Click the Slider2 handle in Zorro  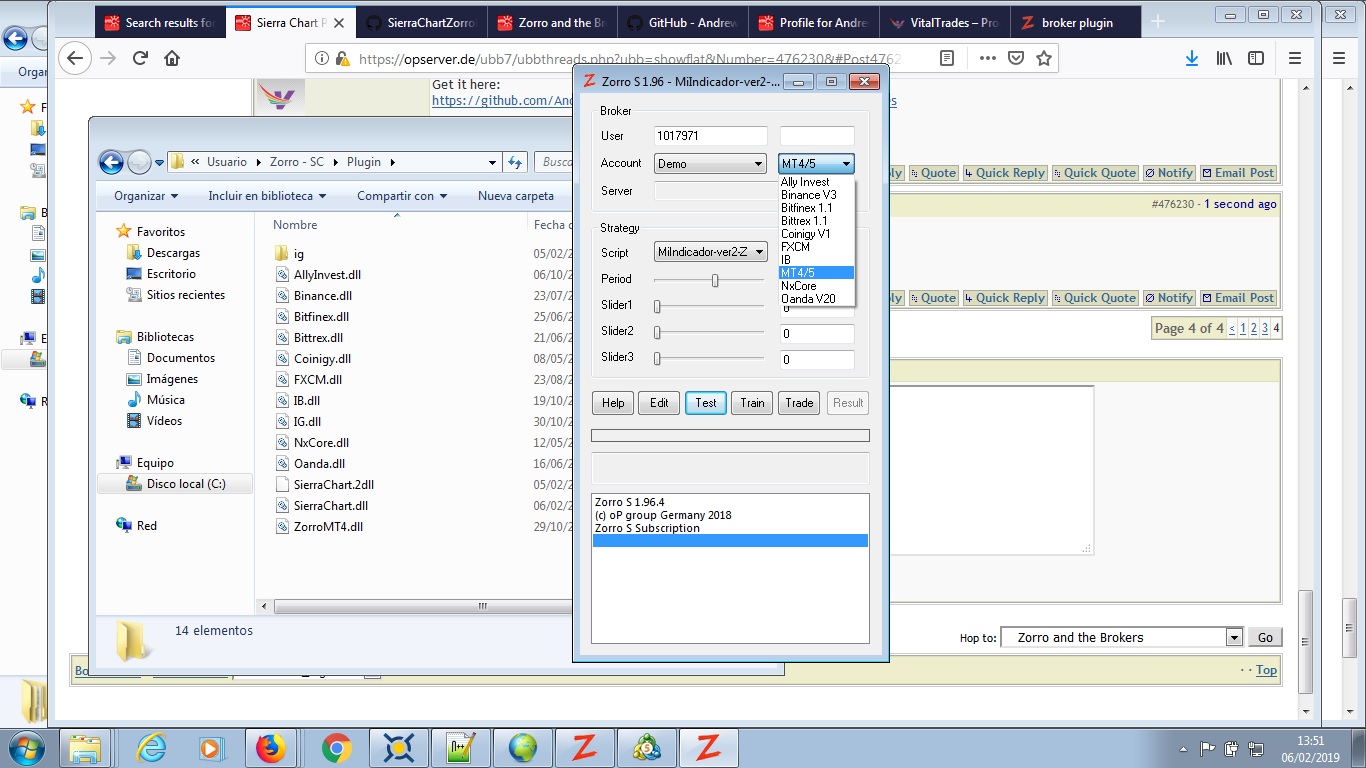[657, 332]
